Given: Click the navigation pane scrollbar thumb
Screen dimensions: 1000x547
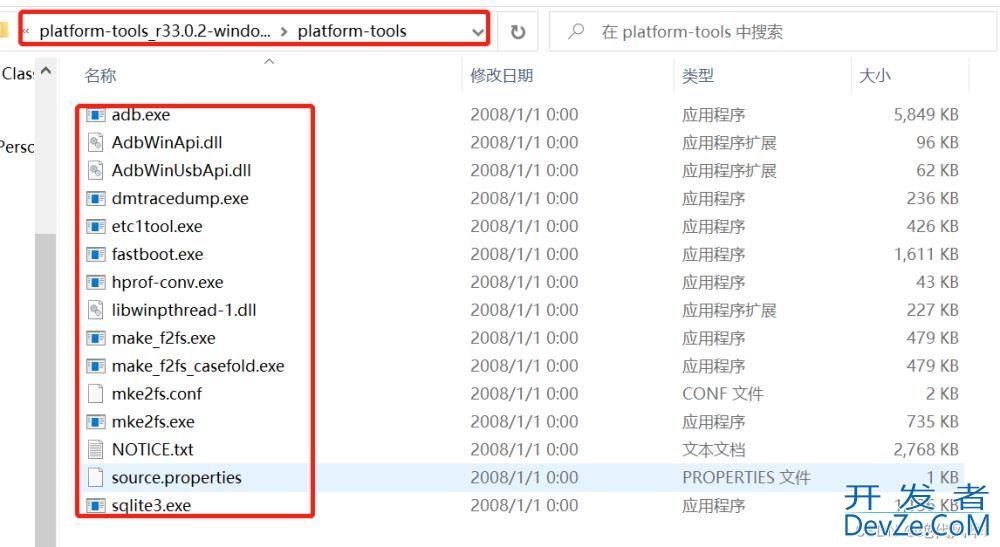Looking at the screenshot, I should [45, 389].
